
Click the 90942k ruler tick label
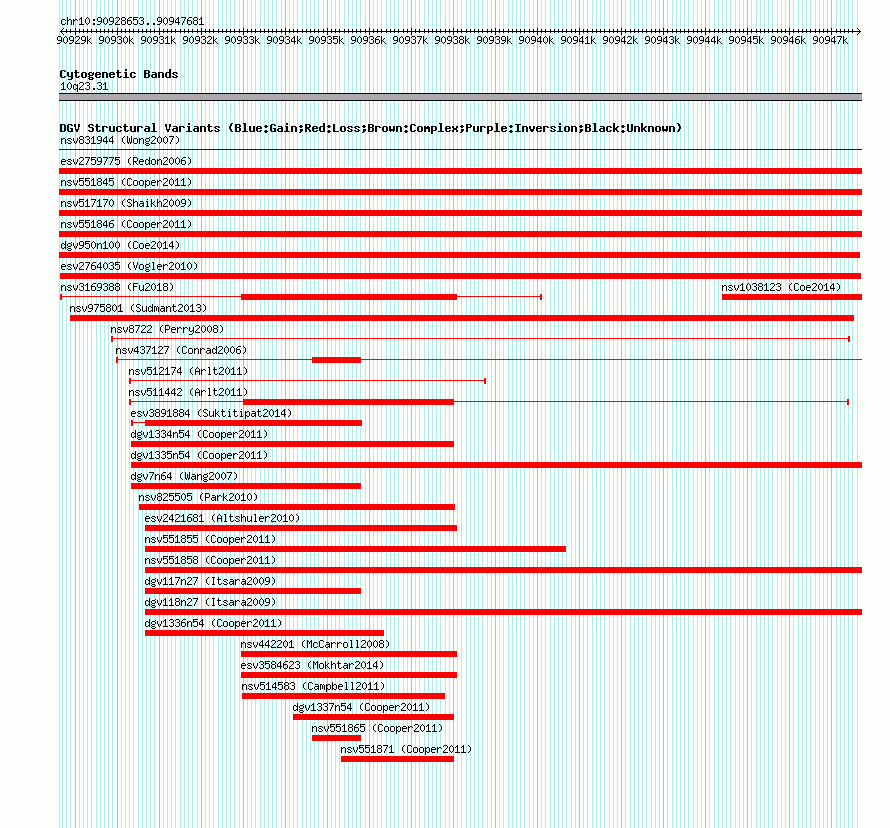620,40
